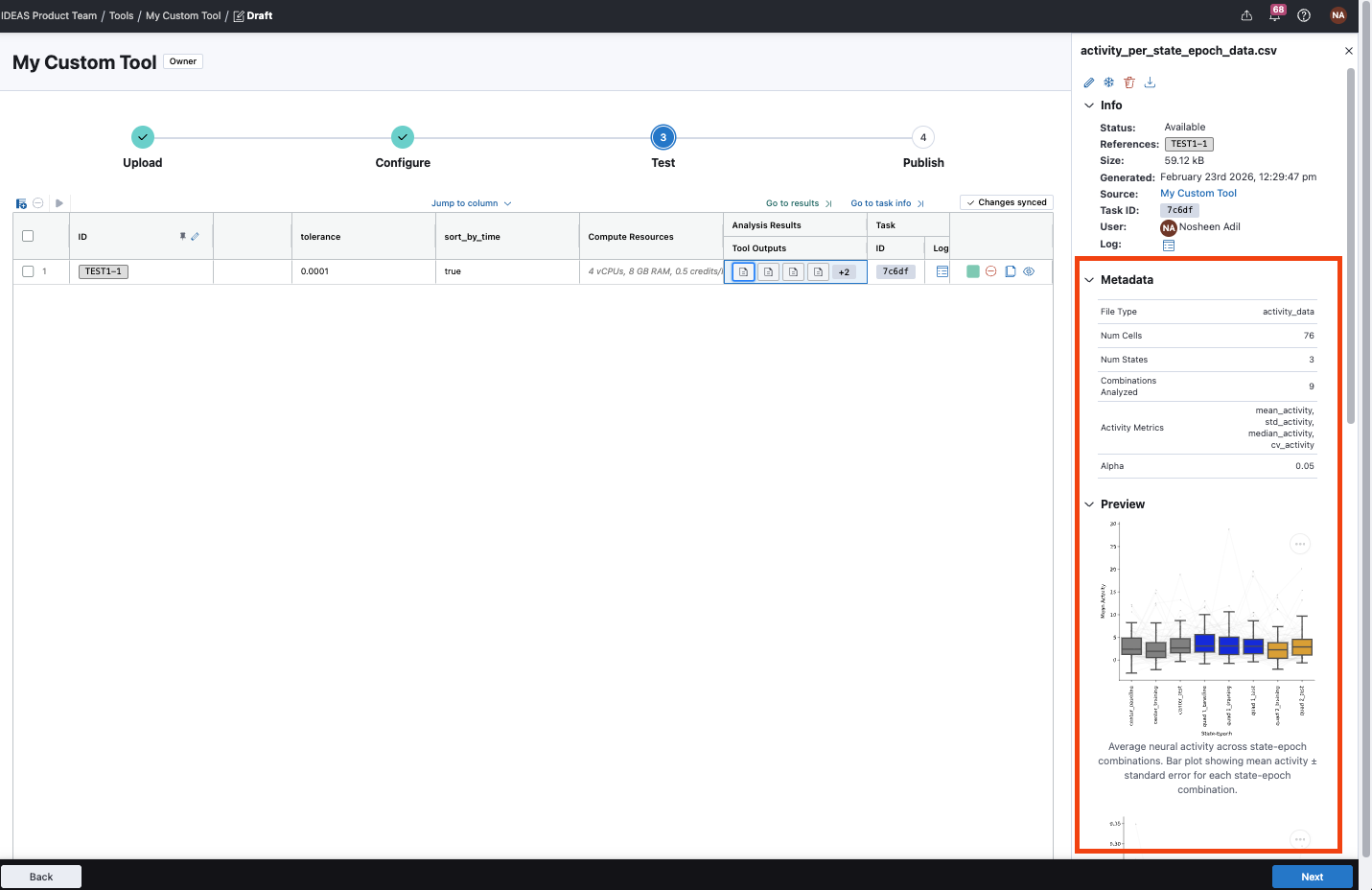Click the red cancel icon in row 1
Viewport: 1372px width, 890px height.
click(991, 271)
